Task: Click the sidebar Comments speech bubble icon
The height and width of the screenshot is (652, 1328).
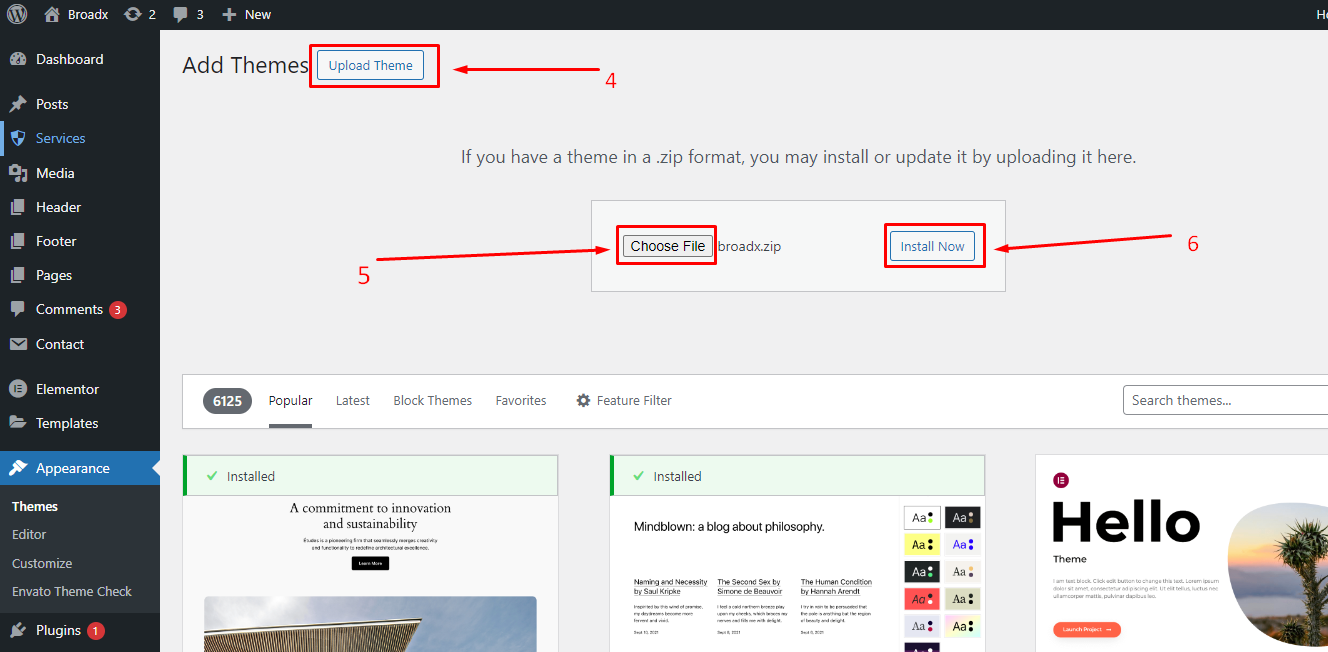Action: click(x=18, y=310)
